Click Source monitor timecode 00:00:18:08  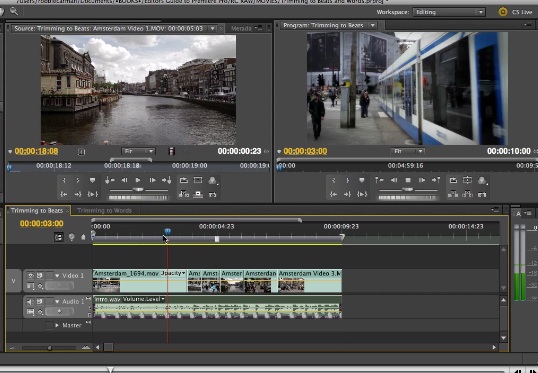36,151
